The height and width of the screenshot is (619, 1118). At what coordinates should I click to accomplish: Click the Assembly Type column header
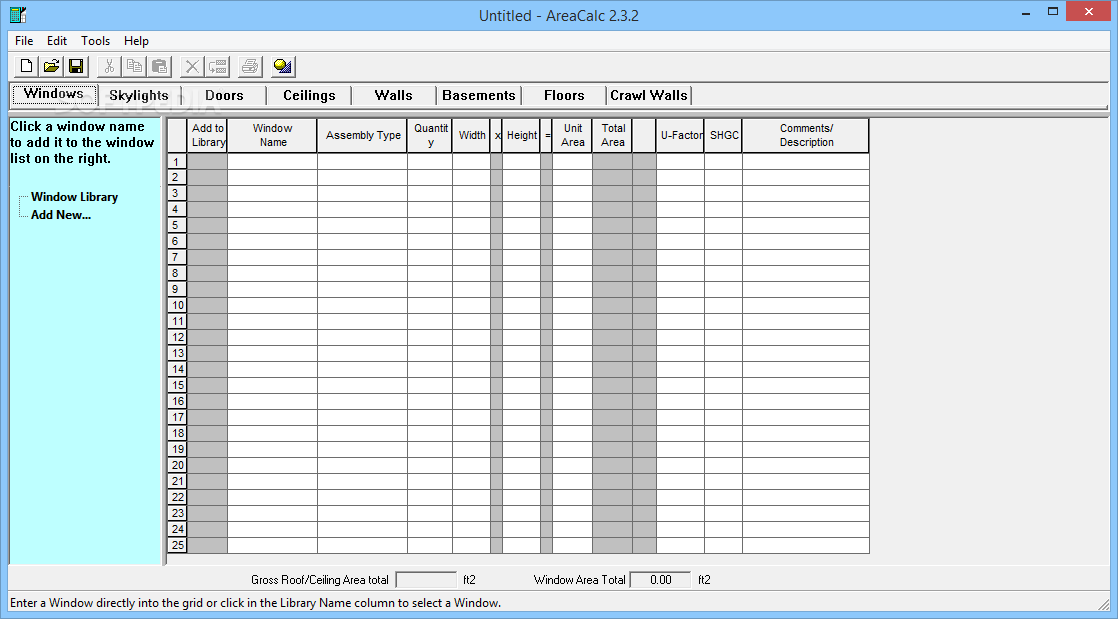363,135
